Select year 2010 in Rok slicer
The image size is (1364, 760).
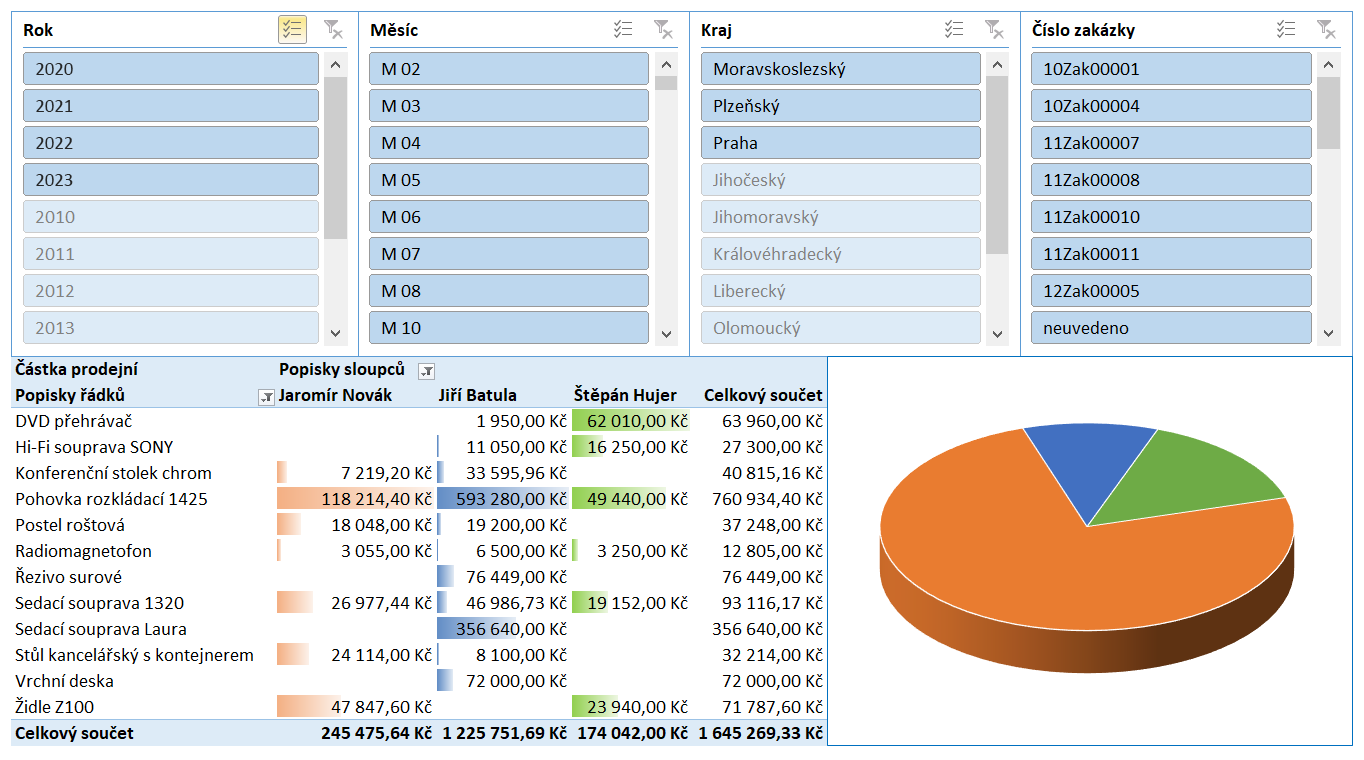[x=171, y=217]
